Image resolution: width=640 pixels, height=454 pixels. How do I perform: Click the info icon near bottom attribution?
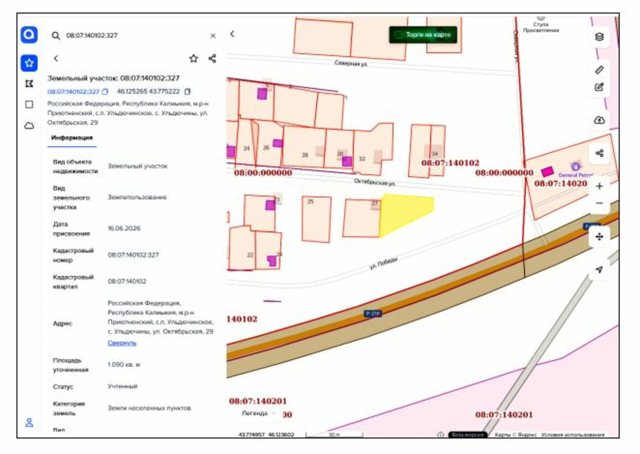pyautogui.click(x=440, y=435)
